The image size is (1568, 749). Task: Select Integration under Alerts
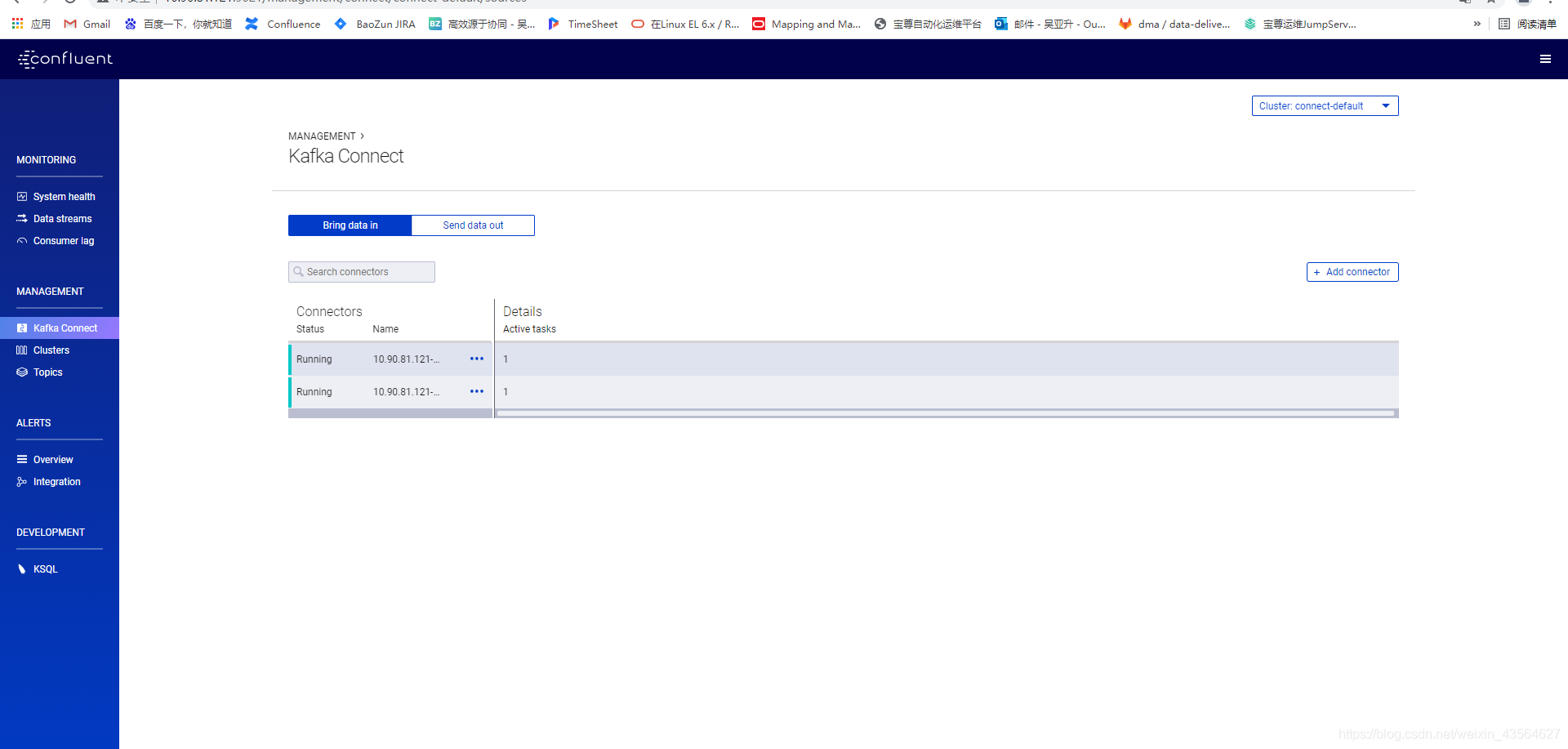pyautogui.click(x=57, y=481)
